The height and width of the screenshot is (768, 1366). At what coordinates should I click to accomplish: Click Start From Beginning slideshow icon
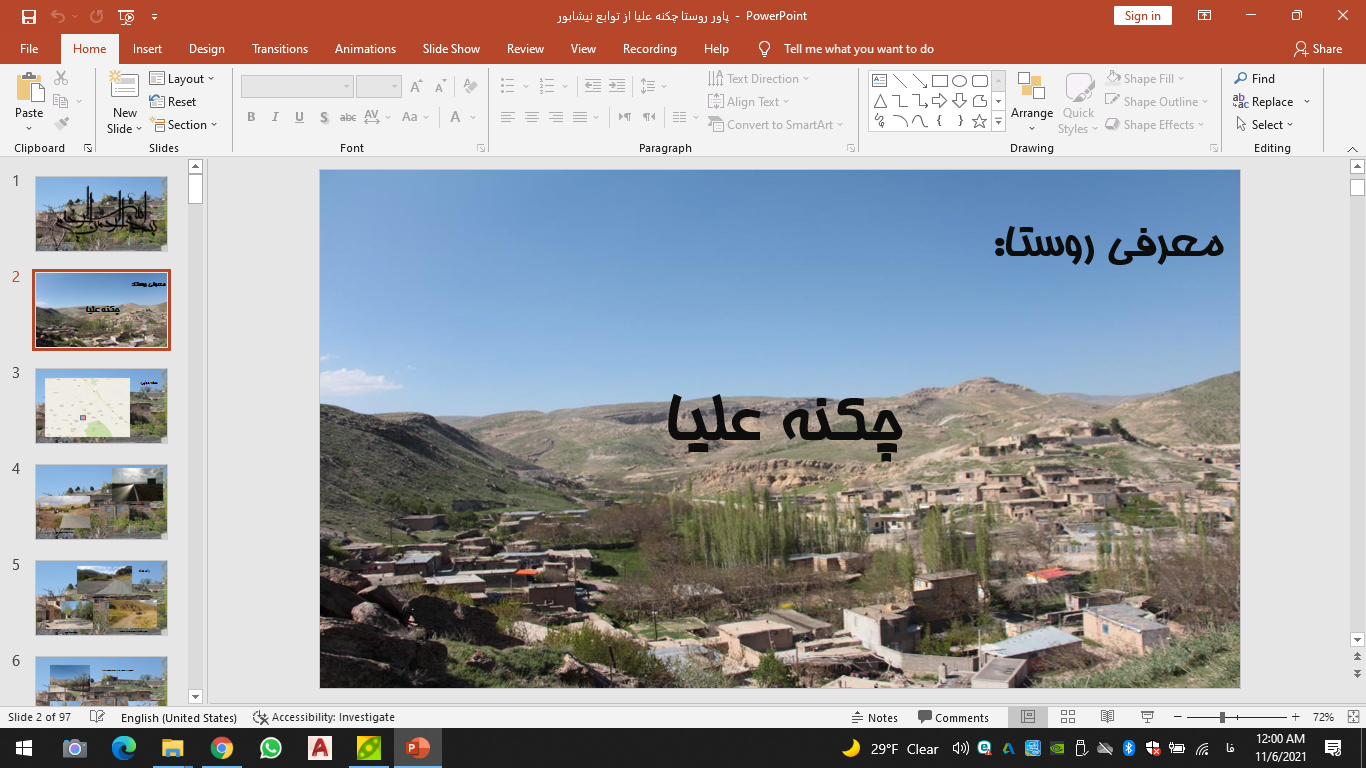(126, 16)
